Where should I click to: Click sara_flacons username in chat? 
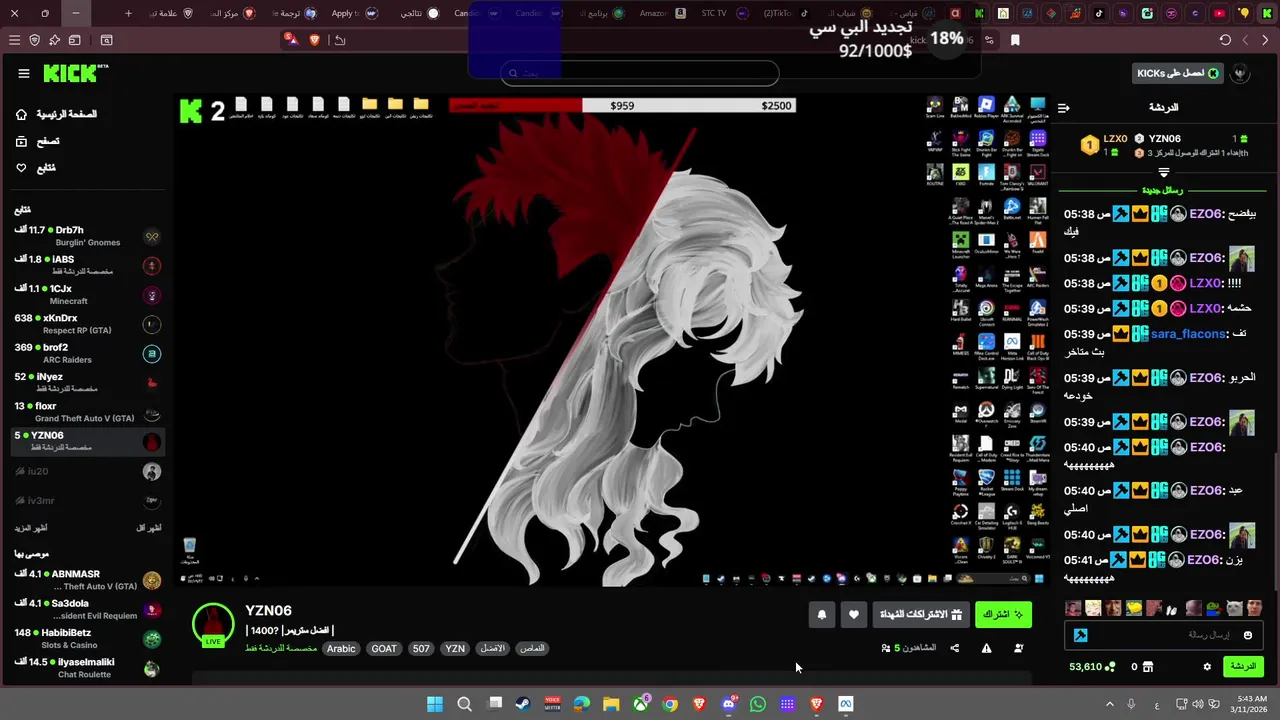pyautogui.click(x=1187, y=334)
